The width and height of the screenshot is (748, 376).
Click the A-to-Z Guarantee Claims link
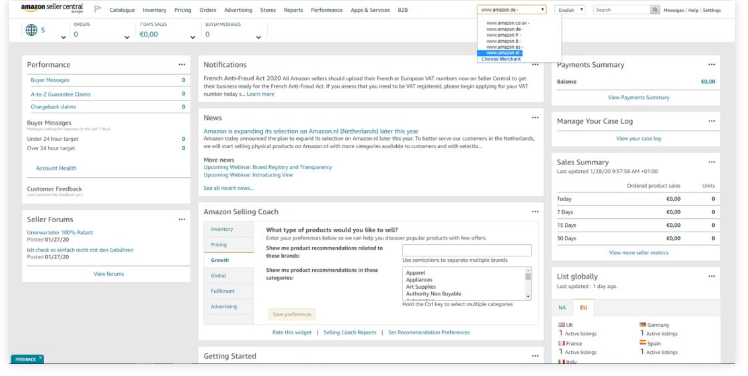coord(61,94)
